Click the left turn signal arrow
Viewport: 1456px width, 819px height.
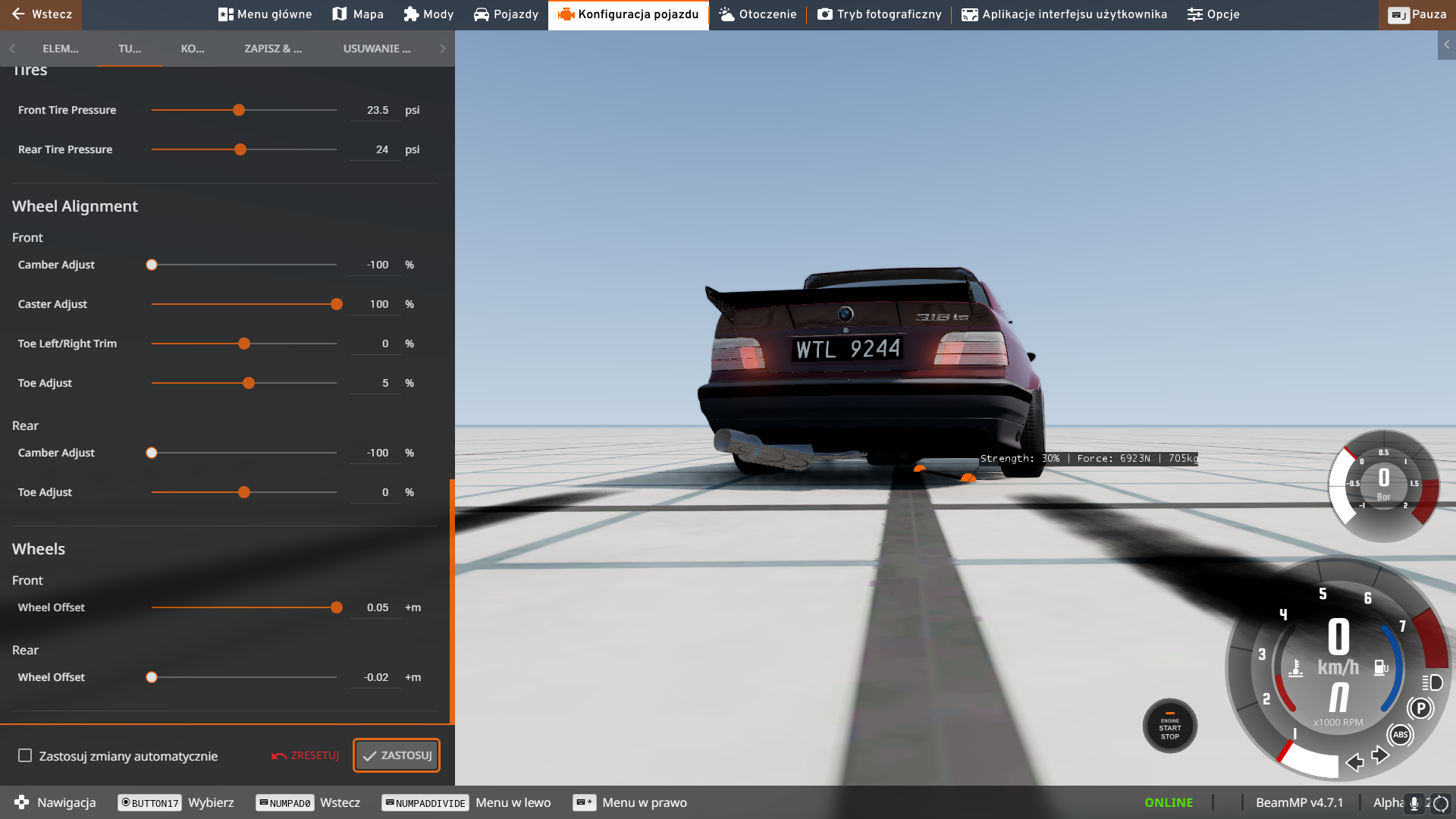point(1354,762)
